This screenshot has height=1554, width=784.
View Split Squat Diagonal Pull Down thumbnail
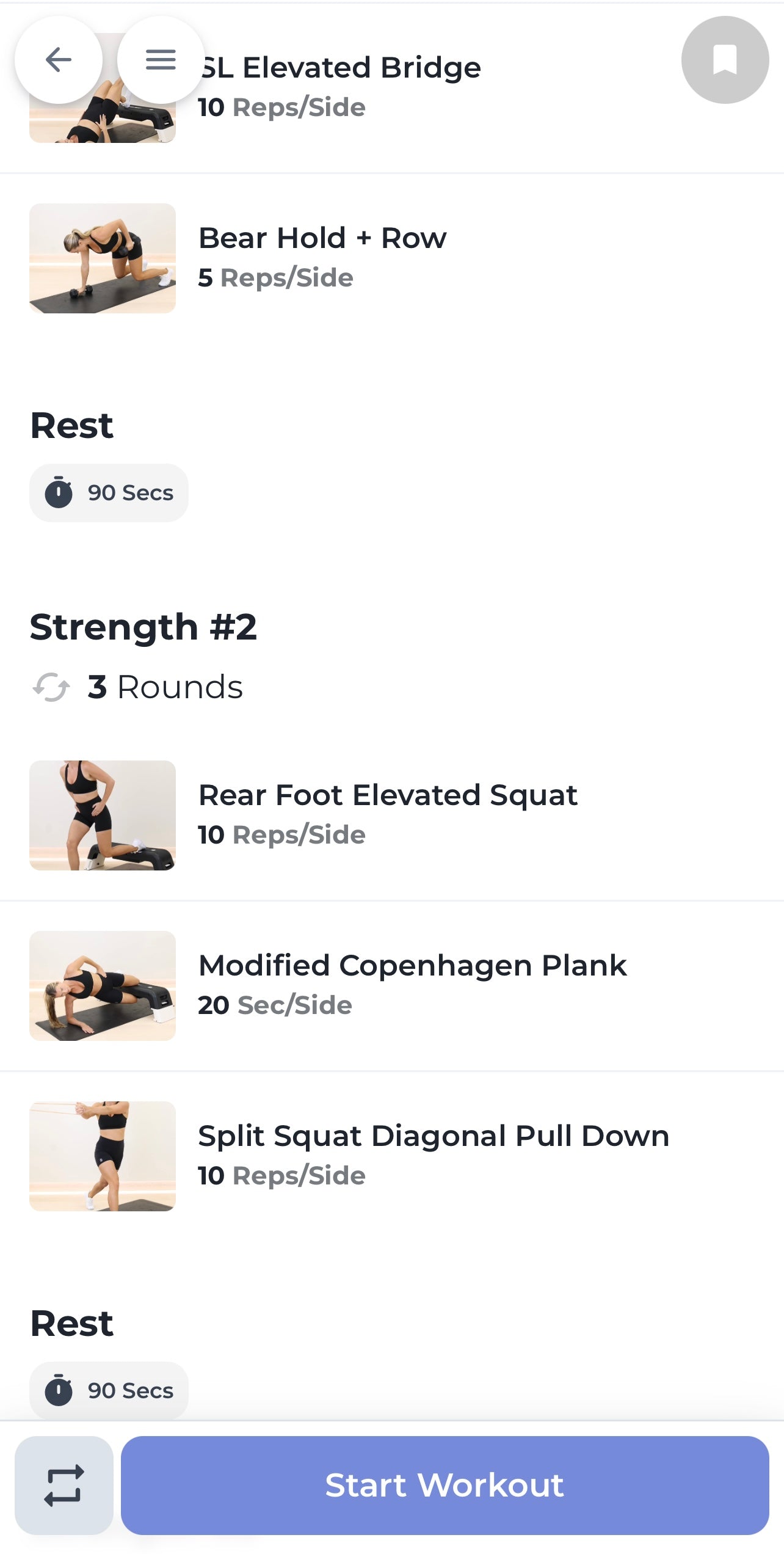(103, 1156)
